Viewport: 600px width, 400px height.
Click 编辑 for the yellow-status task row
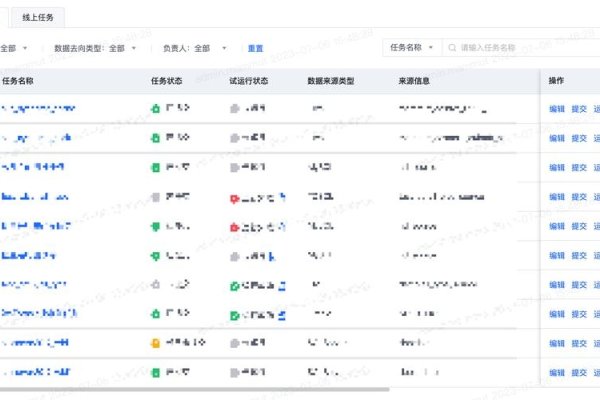557,344
